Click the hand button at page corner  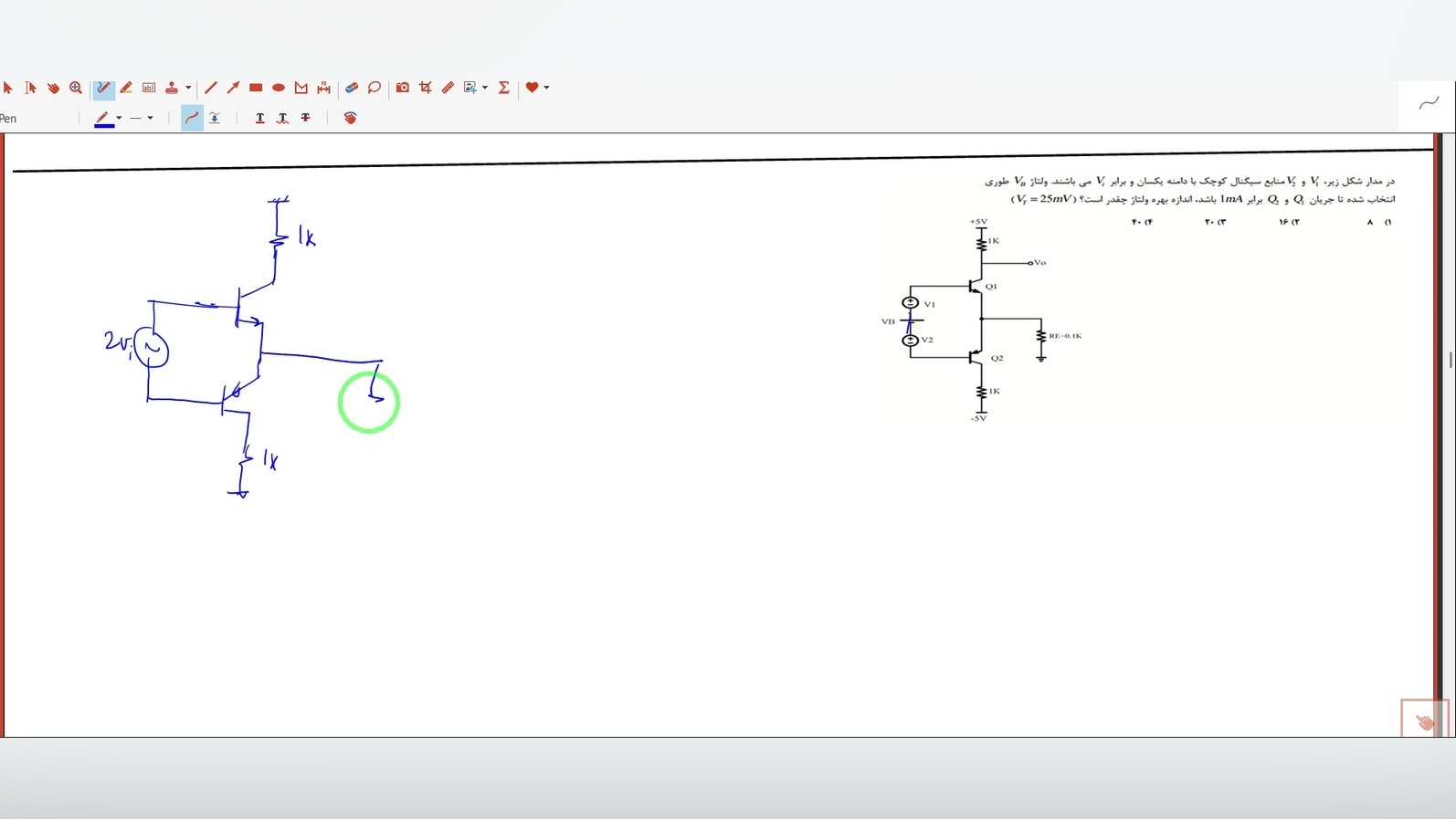point(1424,721)
